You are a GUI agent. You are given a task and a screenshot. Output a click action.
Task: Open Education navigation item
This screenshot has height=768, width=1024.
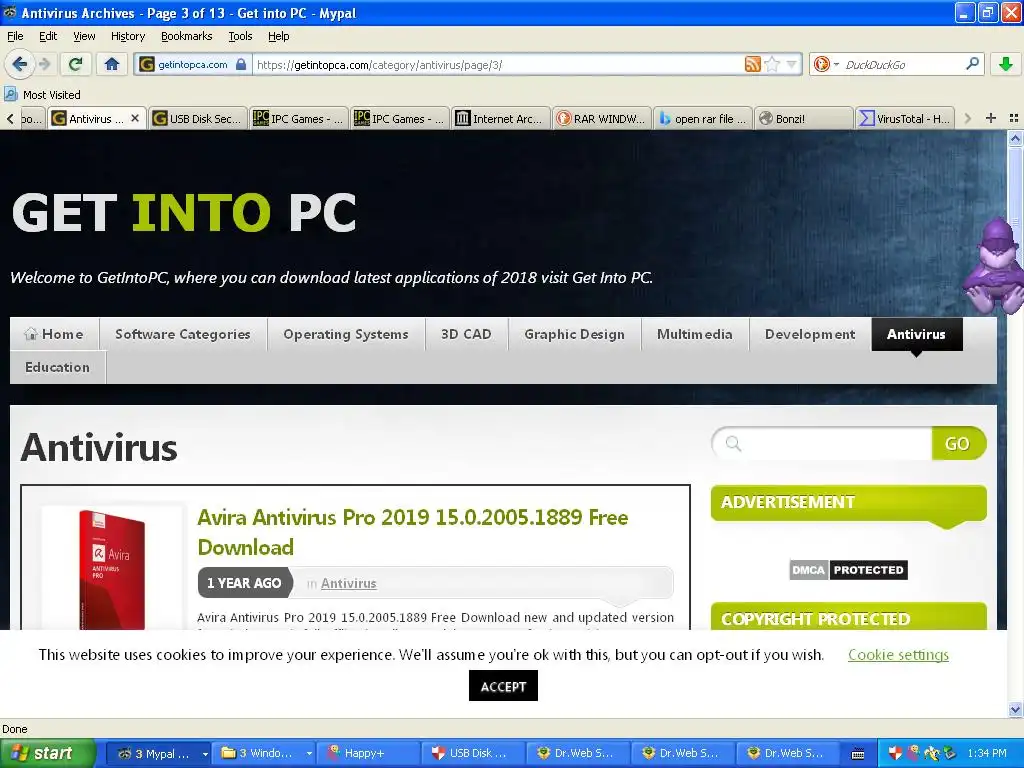57,367
